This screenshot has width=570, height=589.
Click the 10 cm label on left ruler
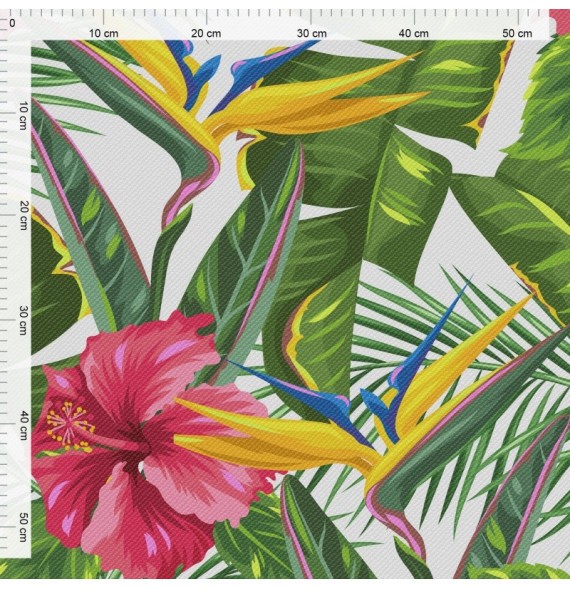coord(23,116)
